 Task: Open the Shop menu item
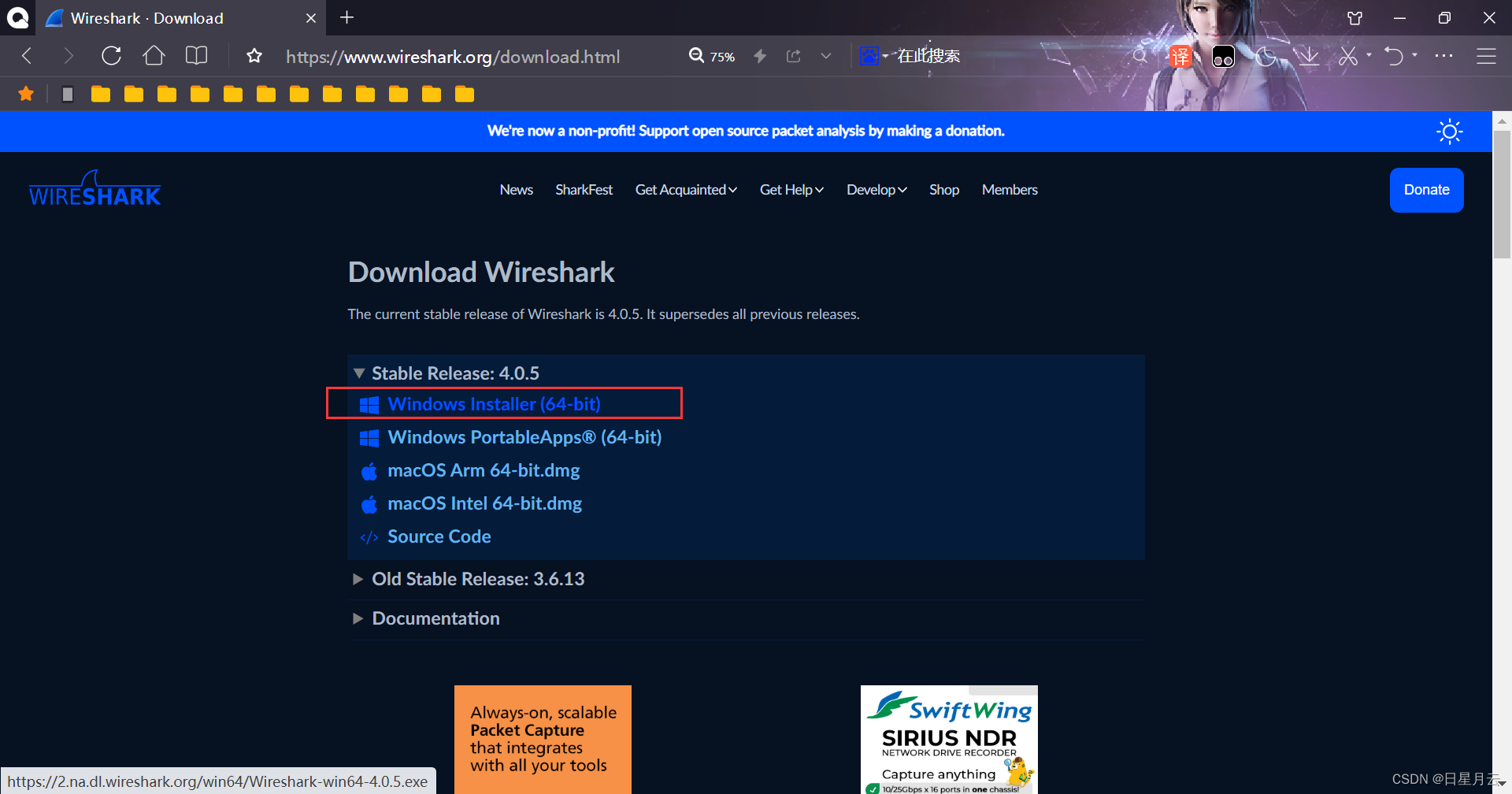(944, 190)
